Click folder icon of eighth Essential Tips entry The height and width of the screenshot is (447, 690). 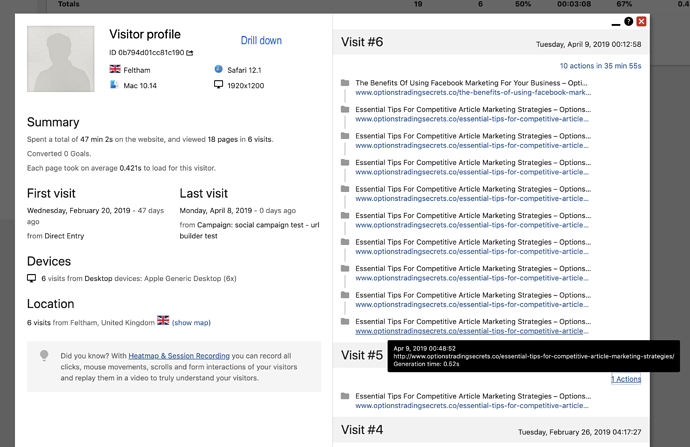[x=345, y=295]
